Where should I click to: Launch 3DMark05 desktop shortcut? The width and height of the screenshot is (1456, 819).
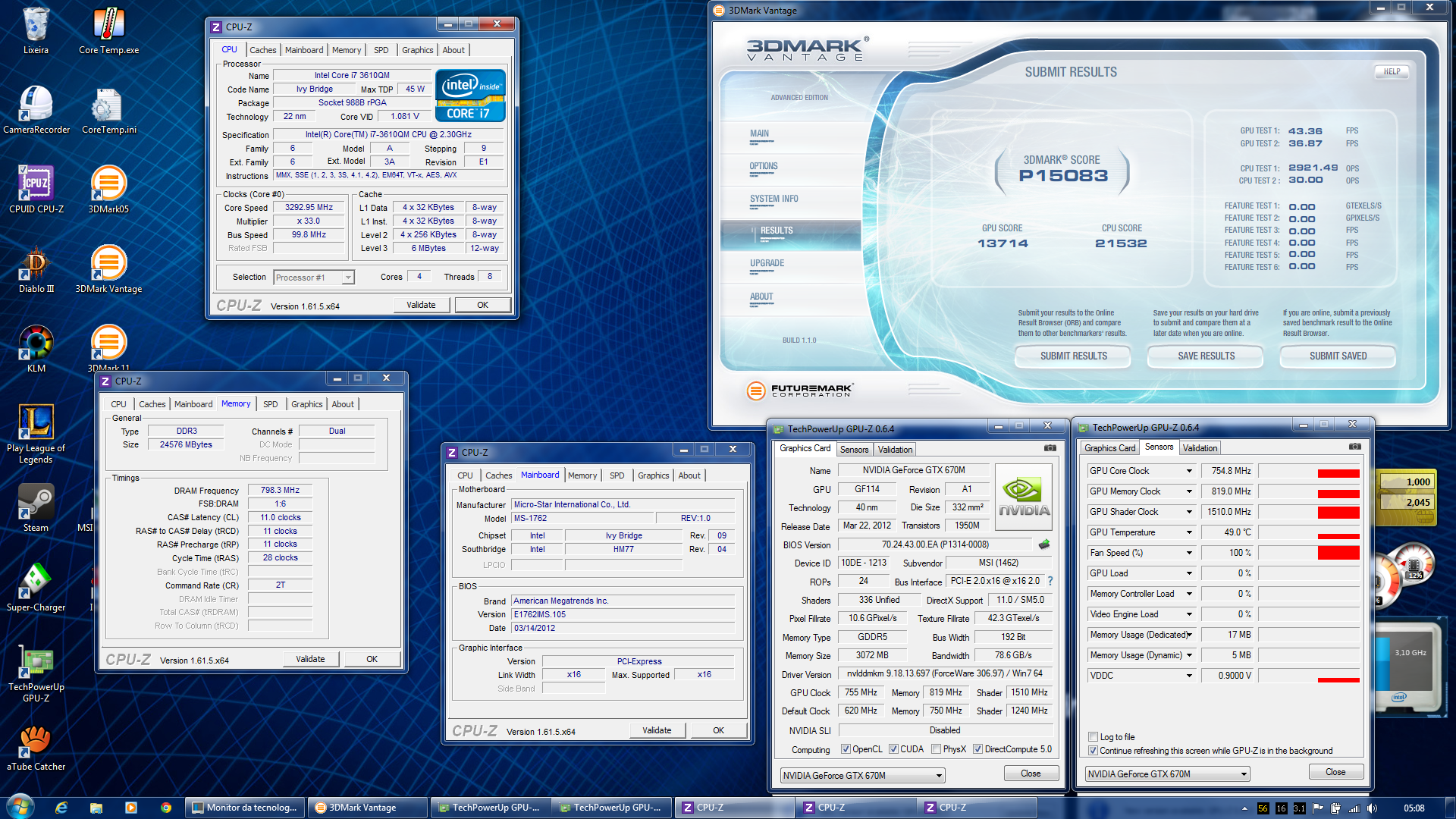pyautogui.click(x=108, y=190)
